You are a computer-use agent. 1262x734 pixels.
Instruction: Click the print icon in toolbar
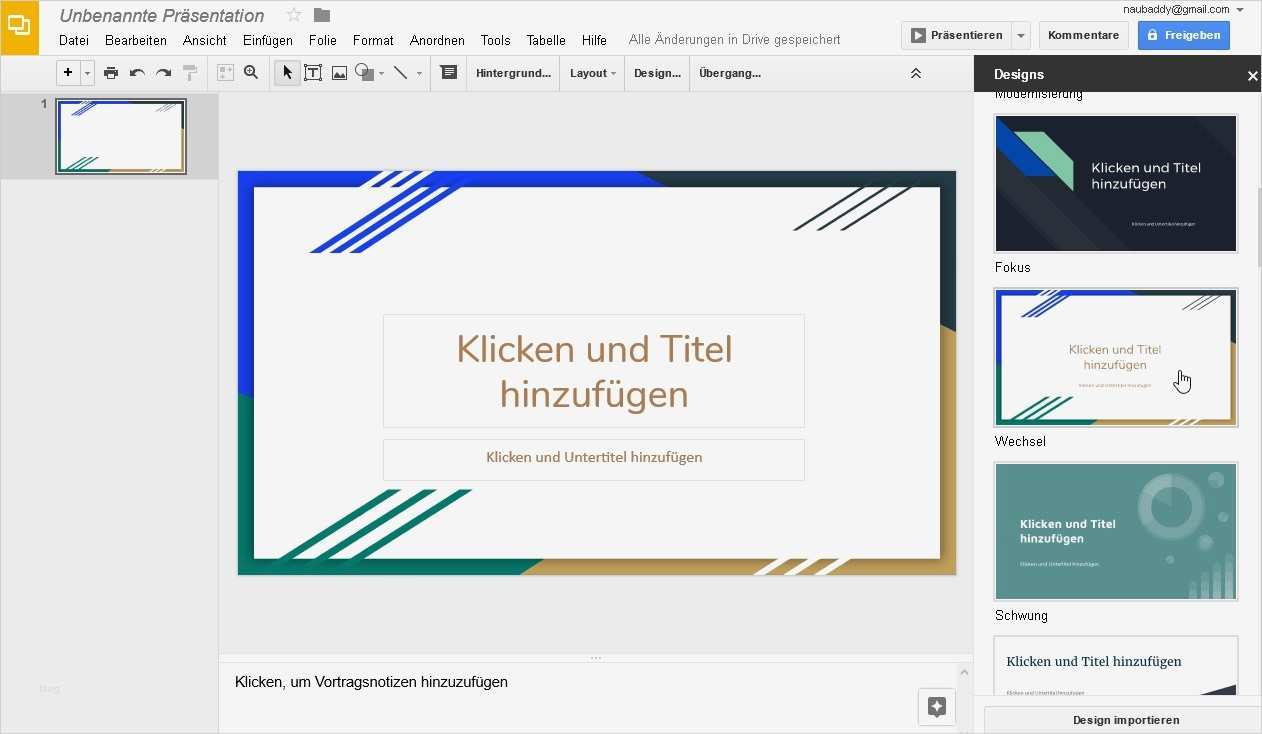(111, 73)
